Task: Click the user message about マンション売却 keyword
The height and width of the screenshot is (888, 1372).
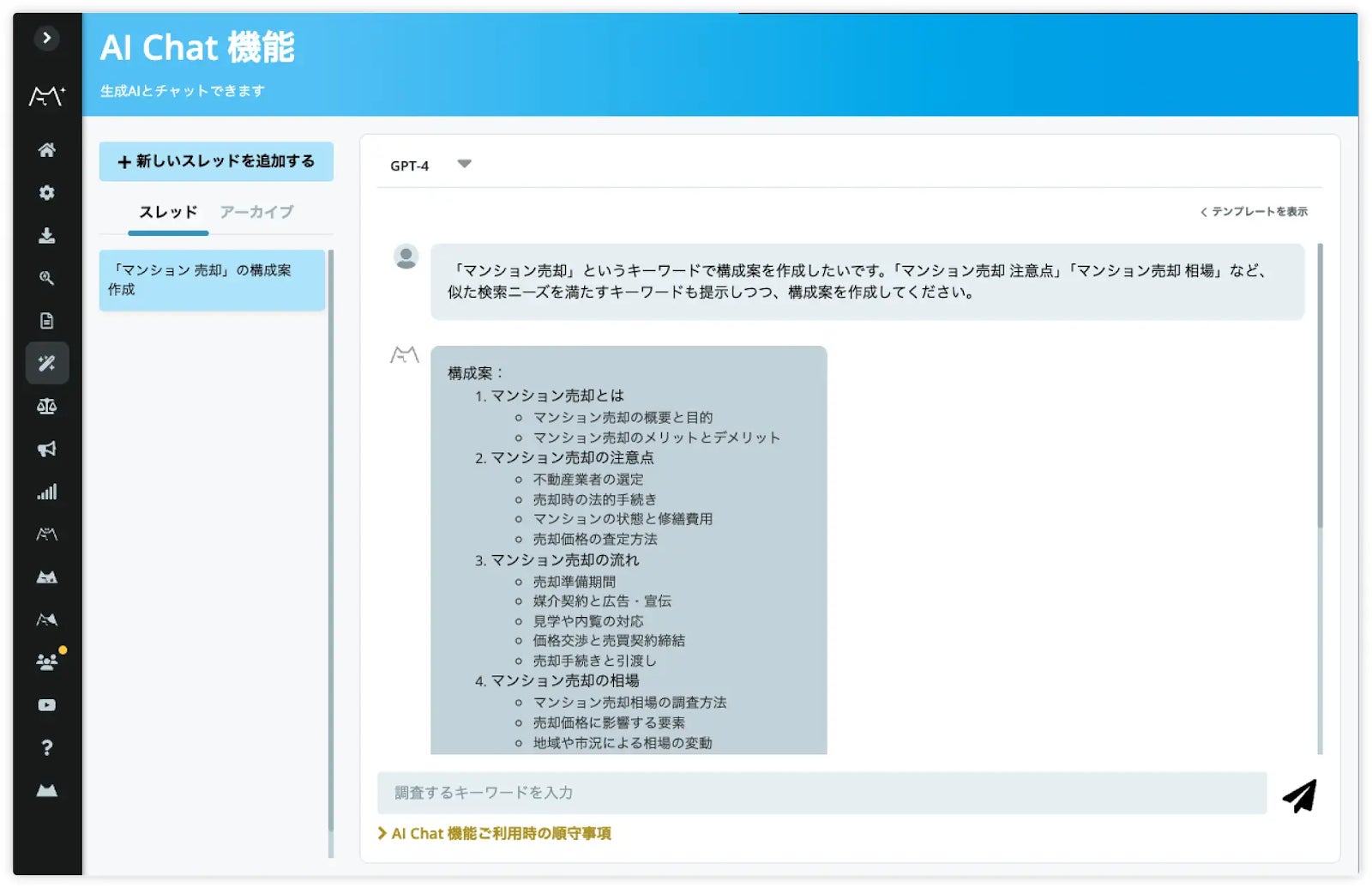Action: point(867,281)
